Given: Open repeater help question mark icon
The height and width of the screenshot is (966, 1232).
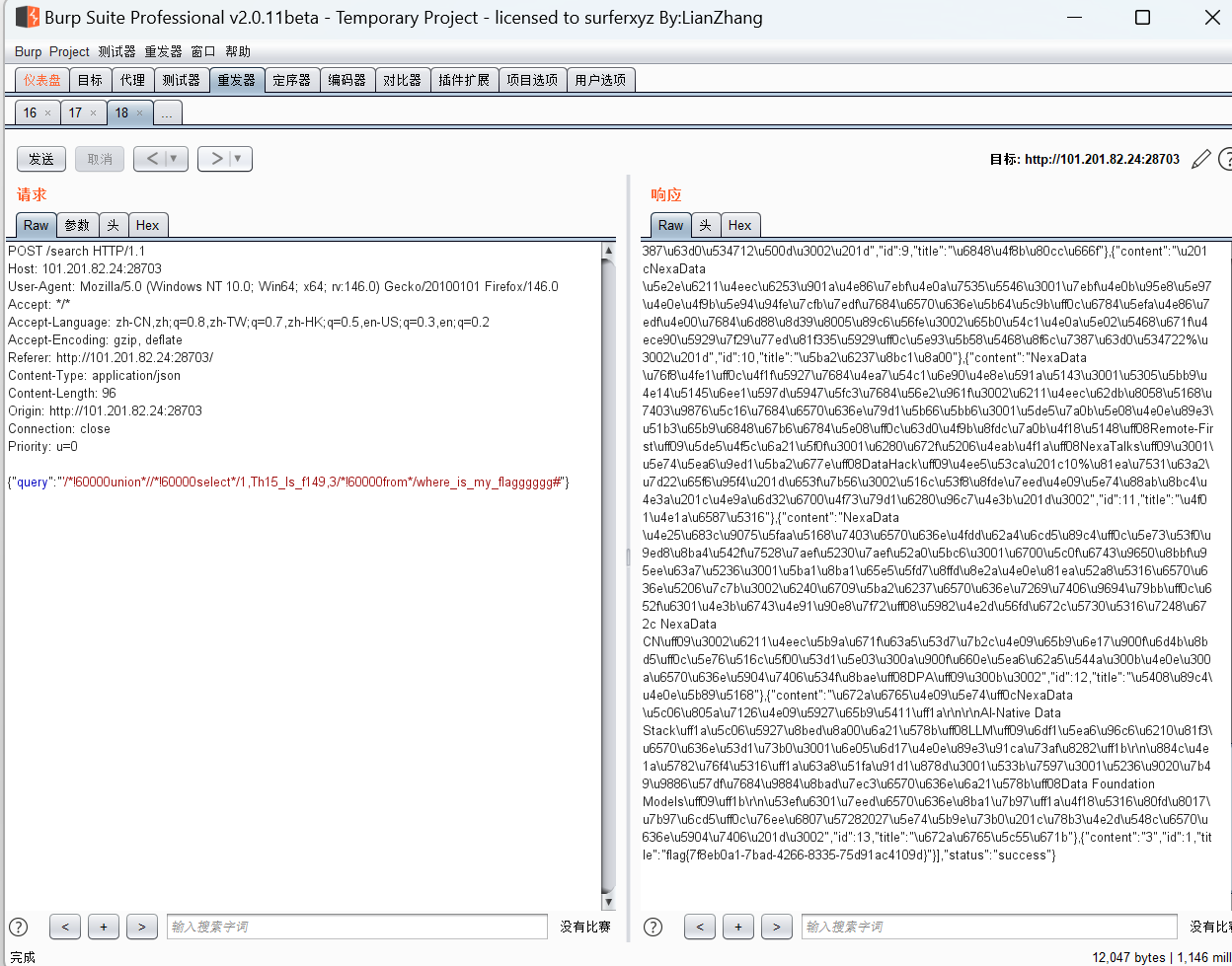Looking at the screenshot, I should tap(1225, 159).
